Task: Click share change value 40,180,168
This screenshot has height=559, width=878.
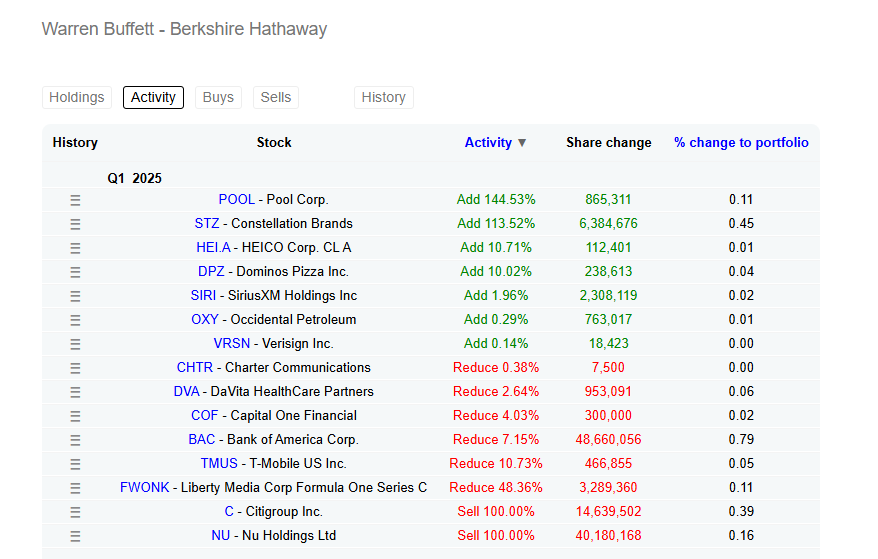Action: [x=609, y=536]
